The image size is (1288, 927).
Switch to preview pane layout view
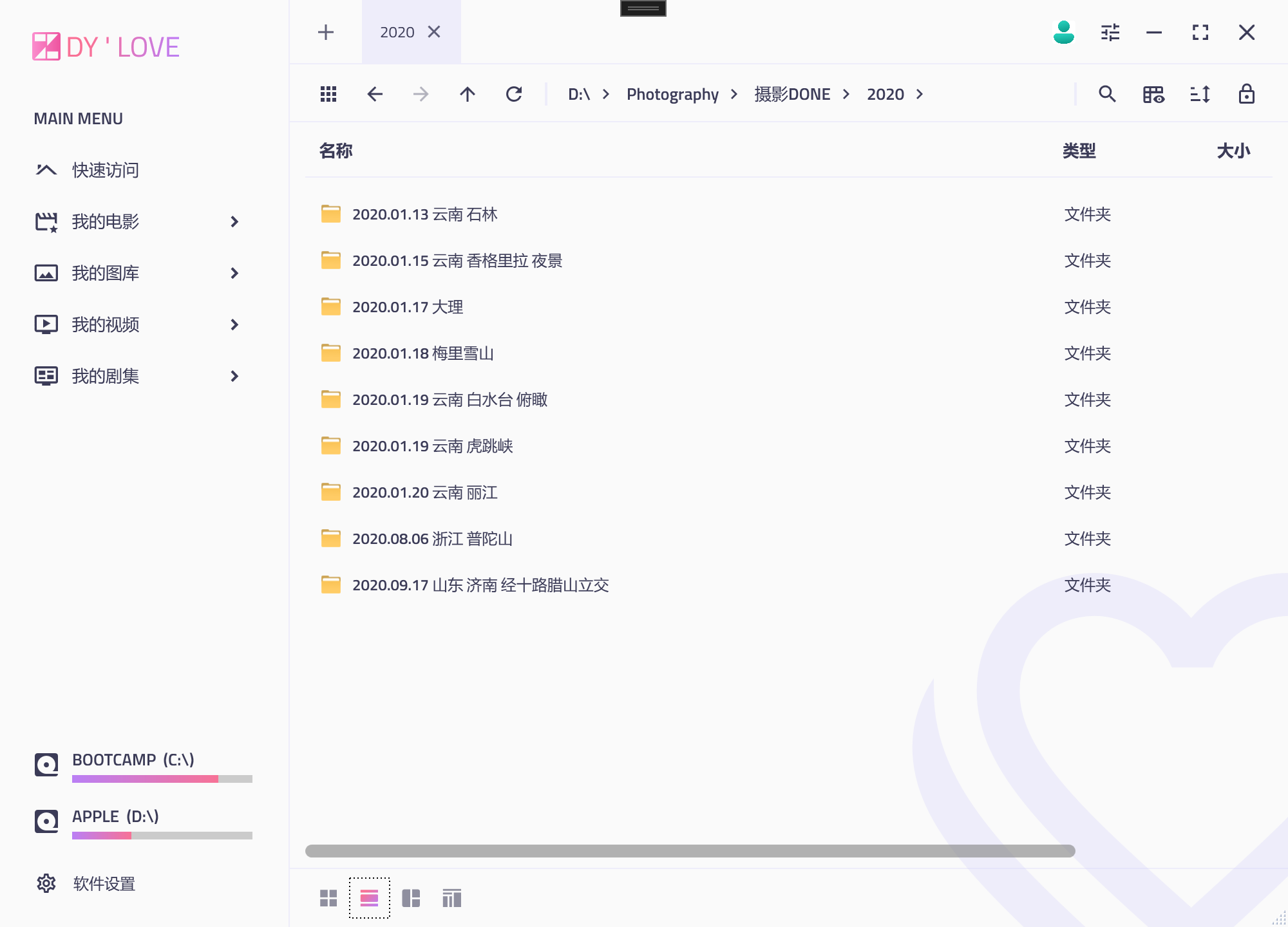(411, 898)
